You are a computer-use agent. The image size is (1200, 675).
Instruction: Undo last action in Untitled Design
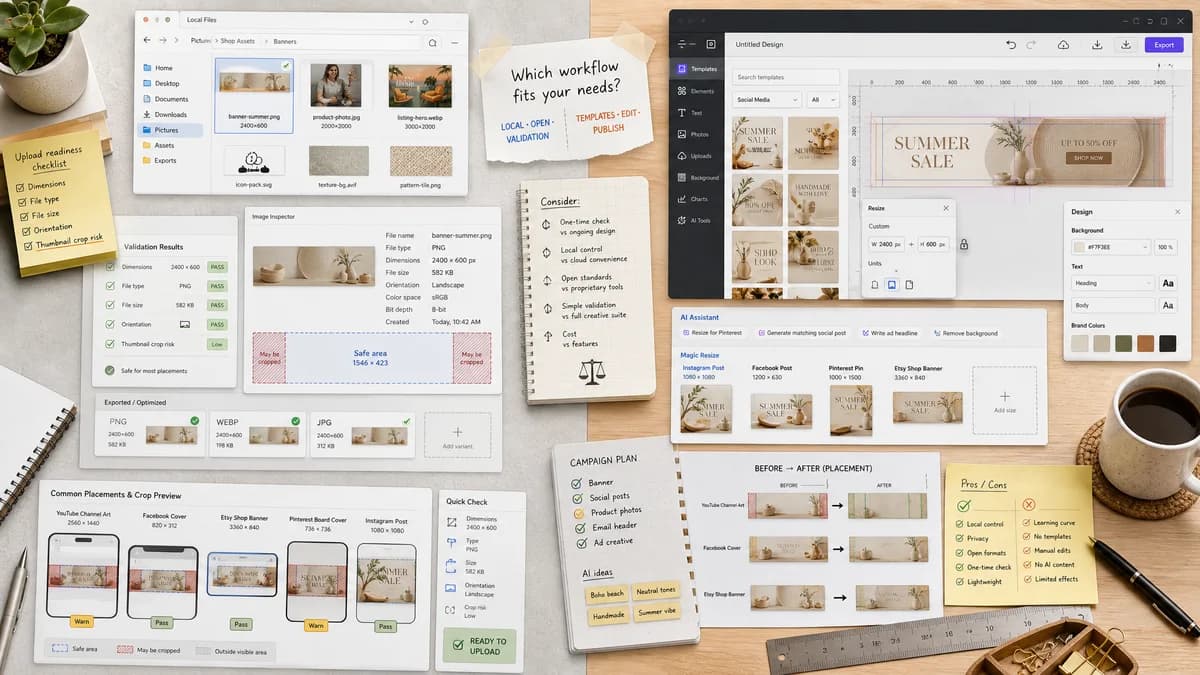1011,45
